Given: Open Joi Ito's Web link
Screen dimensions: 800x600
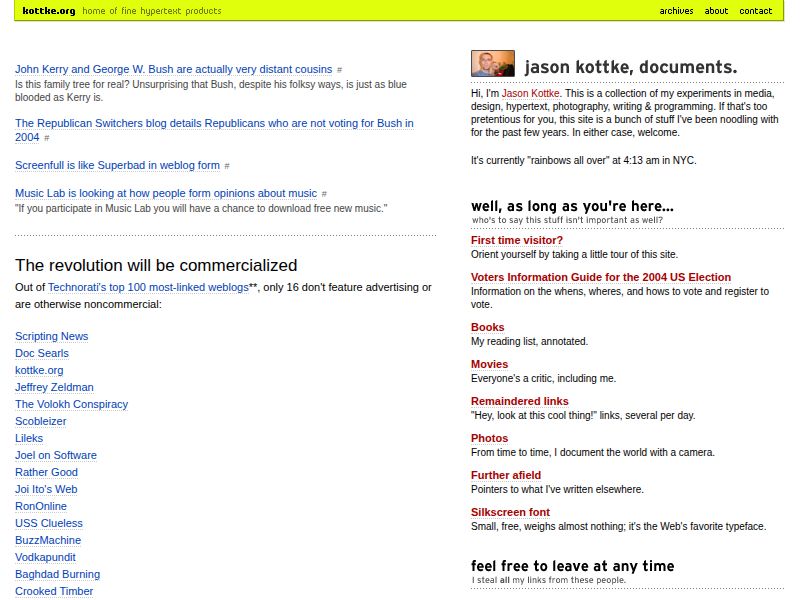Looking at the screenshot, I should coord(46,489).
